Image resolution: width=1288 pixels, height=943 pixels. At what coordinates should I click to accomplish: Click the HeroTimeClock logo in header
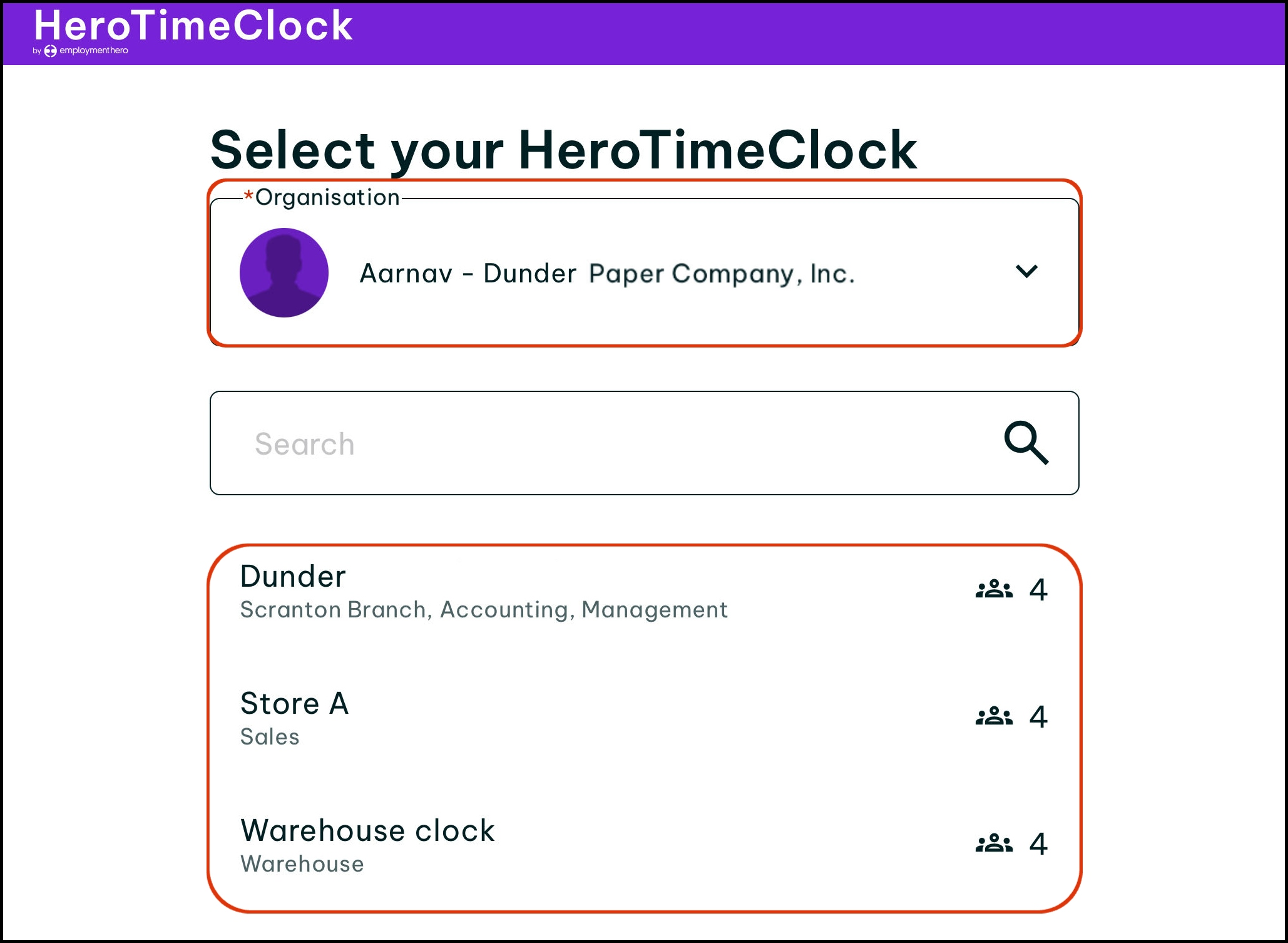click(193, 26)
